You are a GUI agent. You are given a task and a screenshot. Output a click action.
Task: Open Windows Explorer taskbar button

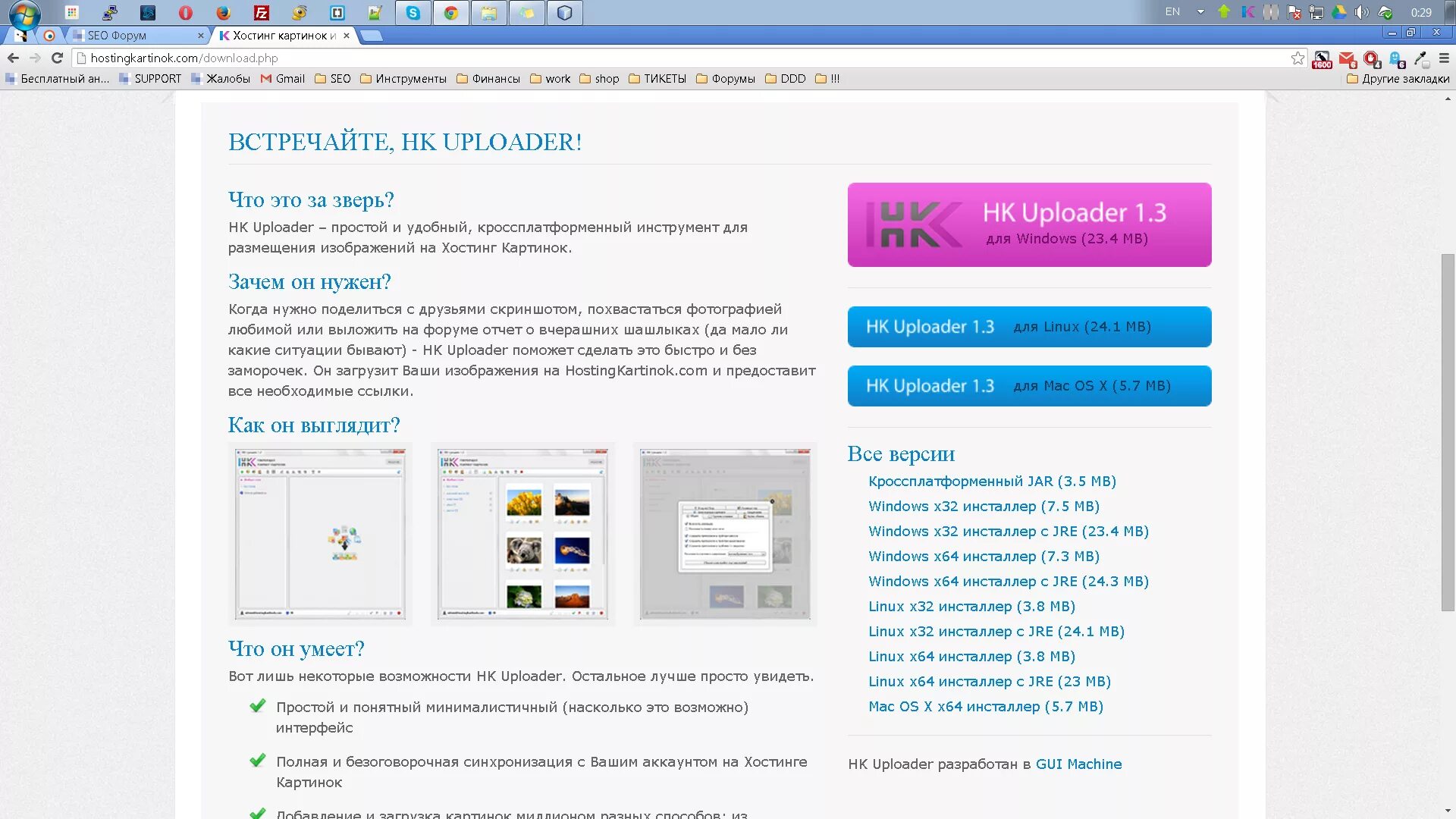tap(488, 13)
